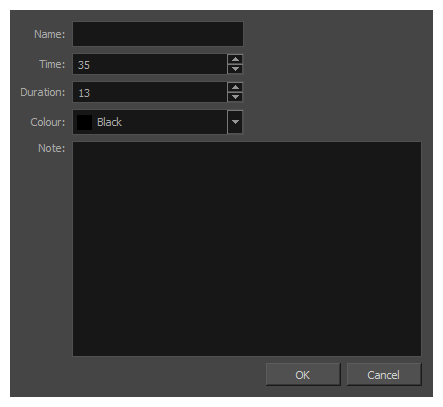The height and width of the screenshot is (407, 443).
Task: Dismiss dialog with Cancel button
Action: pos(384,375)
